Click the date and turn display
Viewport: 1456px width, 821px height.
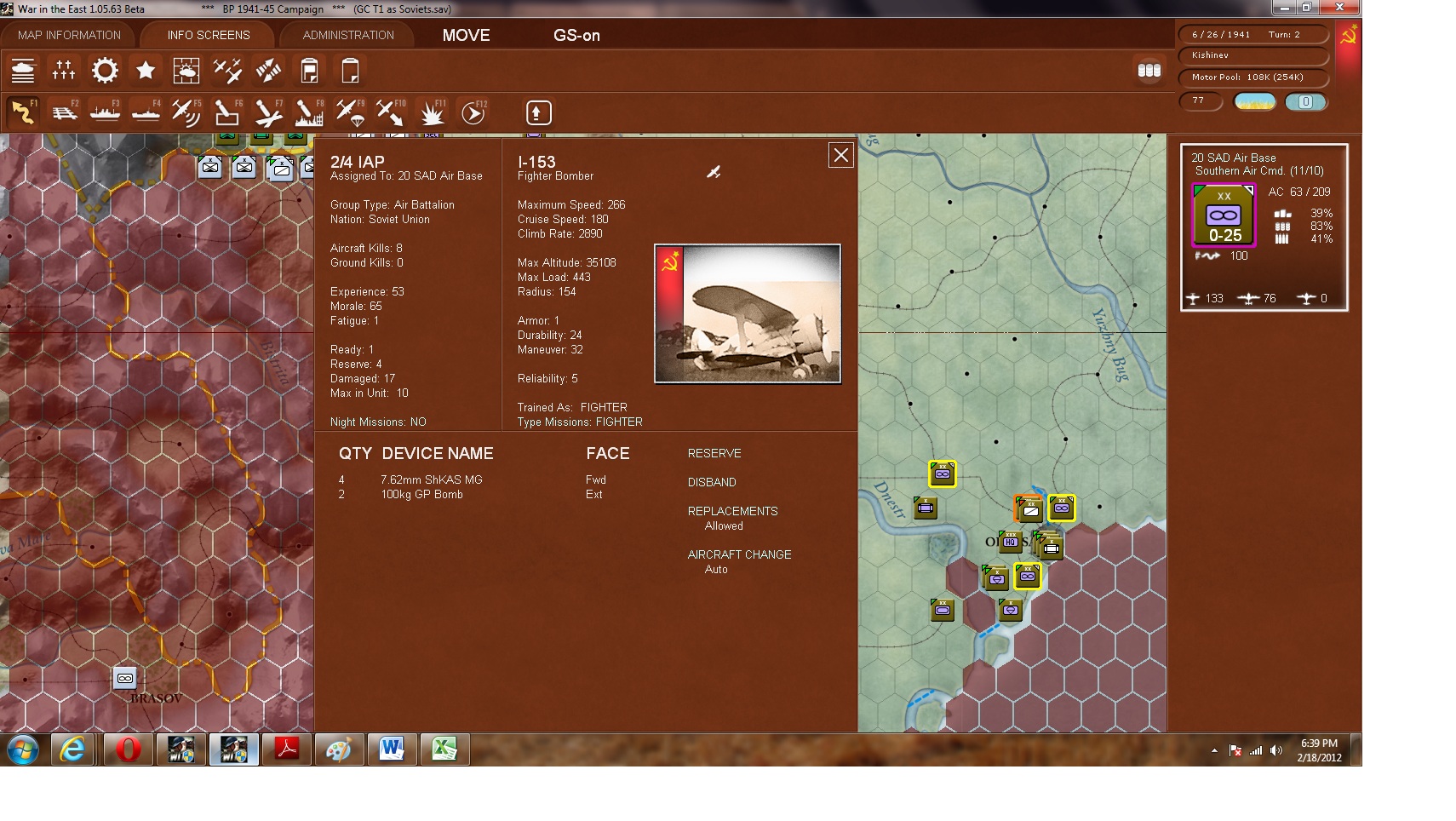1253,34
